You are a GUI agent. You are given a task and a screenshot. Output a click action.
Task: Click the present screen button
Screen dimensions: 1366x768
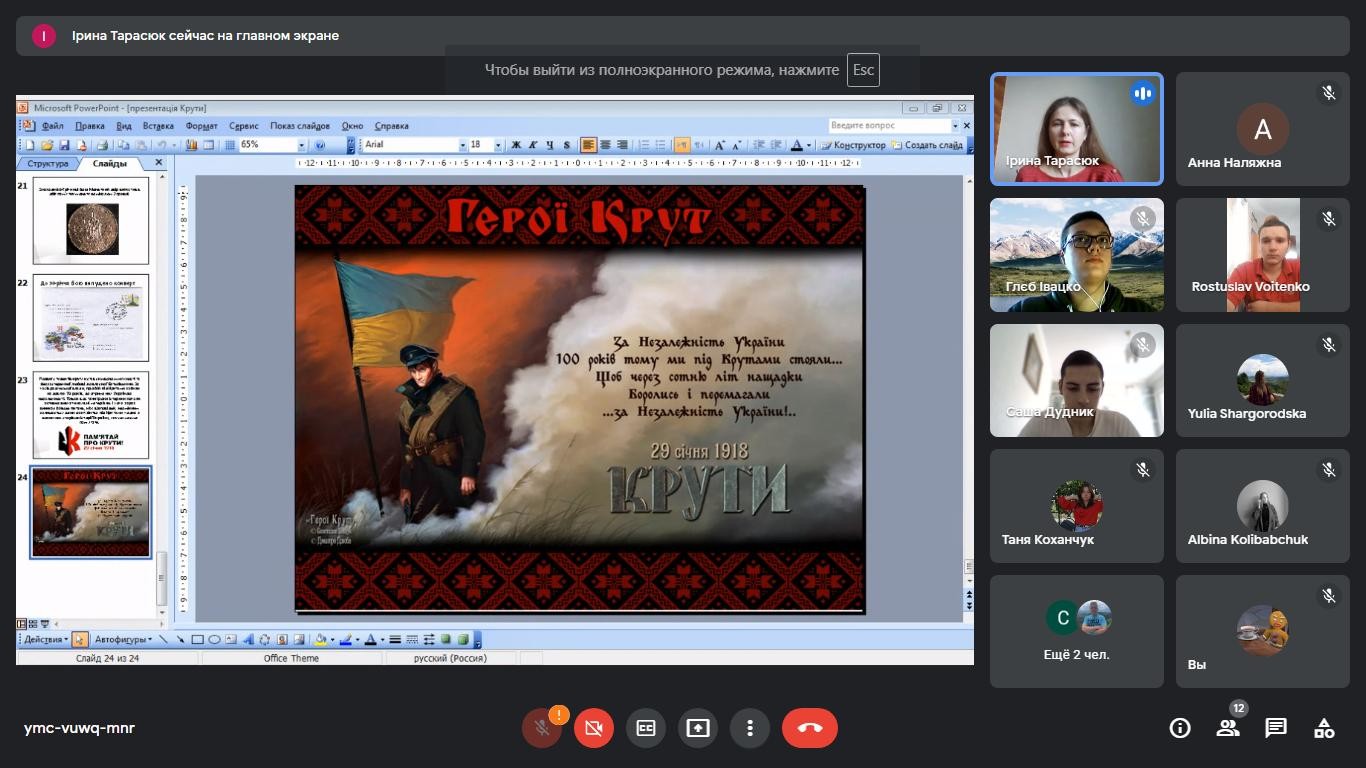pos(698,728)
